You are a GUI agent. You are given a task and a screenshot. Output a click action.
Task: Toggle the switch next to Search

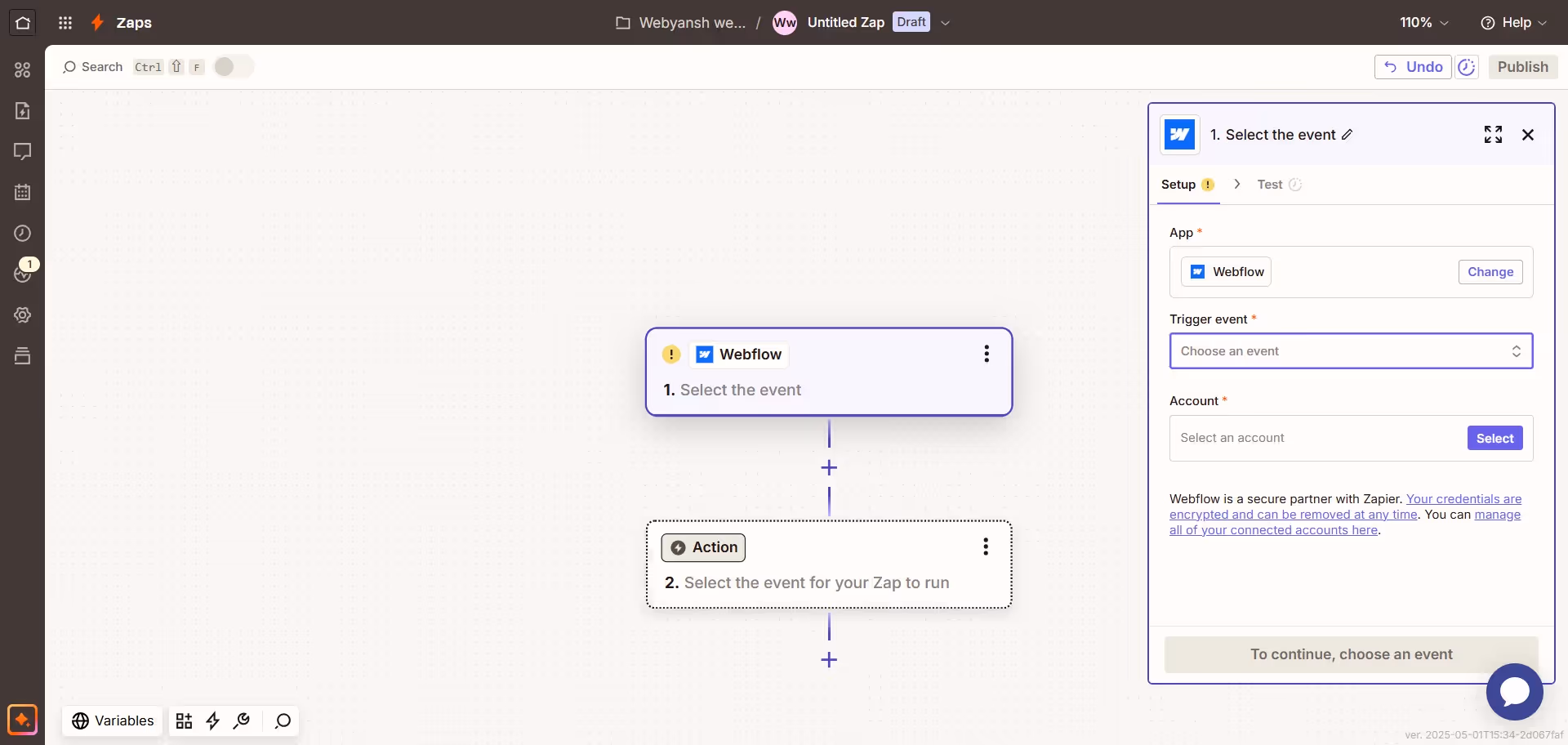(x=234, y=67)
